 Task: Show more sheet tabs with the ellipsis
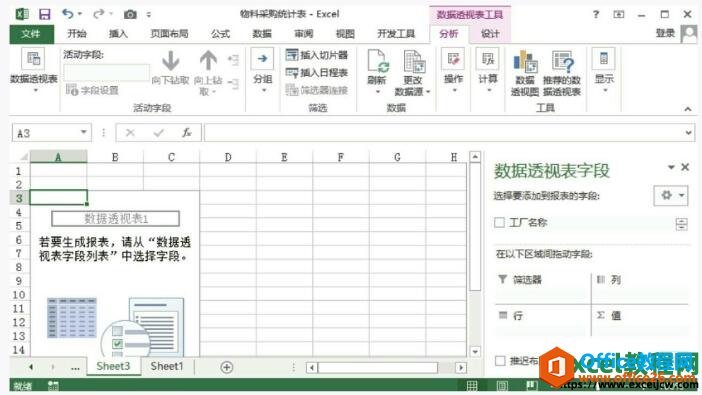(75, 368)
